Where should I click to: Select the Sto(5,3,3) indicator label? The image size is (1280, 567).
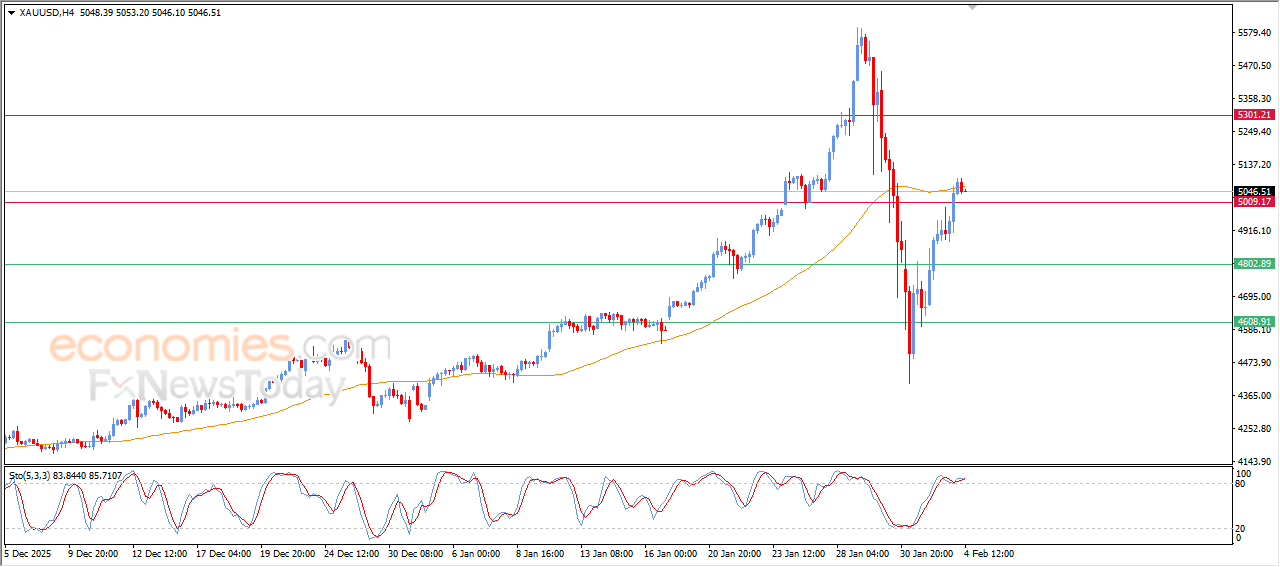coord(31,475)
